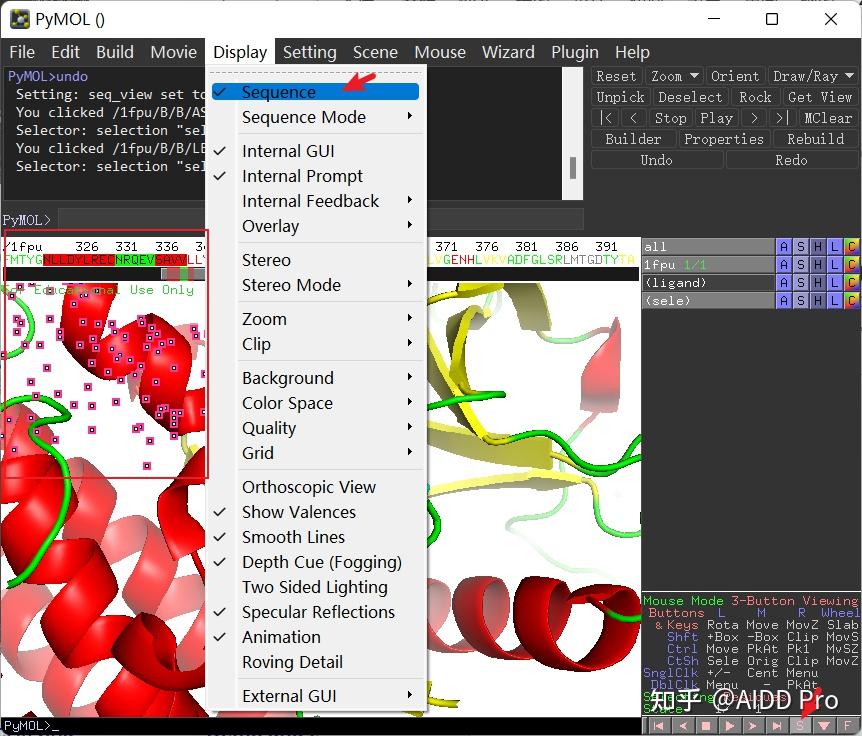The image size is (862, 736).
Task: Click the F fullscreen button in bottom bar
Action: (848, 726)
